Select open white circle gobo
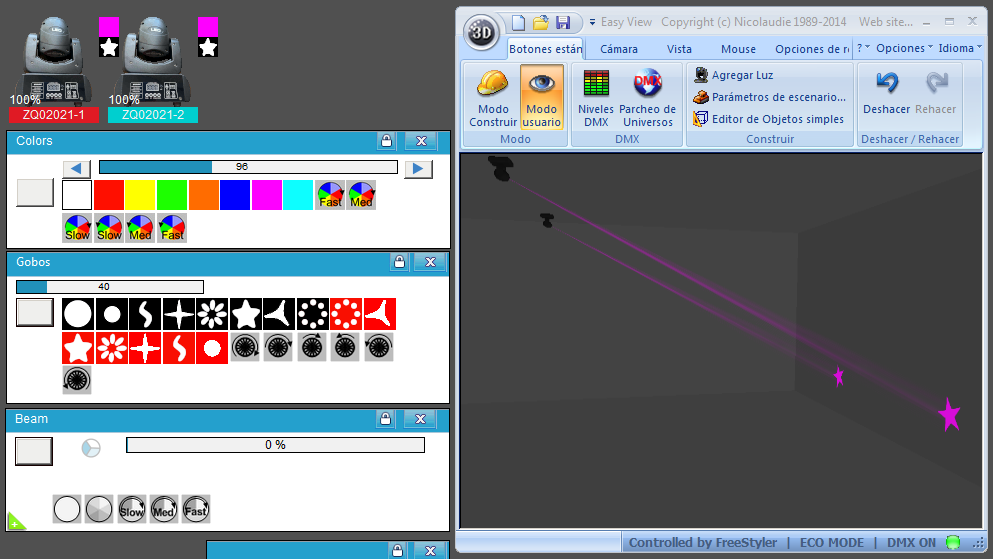 click(x=78, y=314)
